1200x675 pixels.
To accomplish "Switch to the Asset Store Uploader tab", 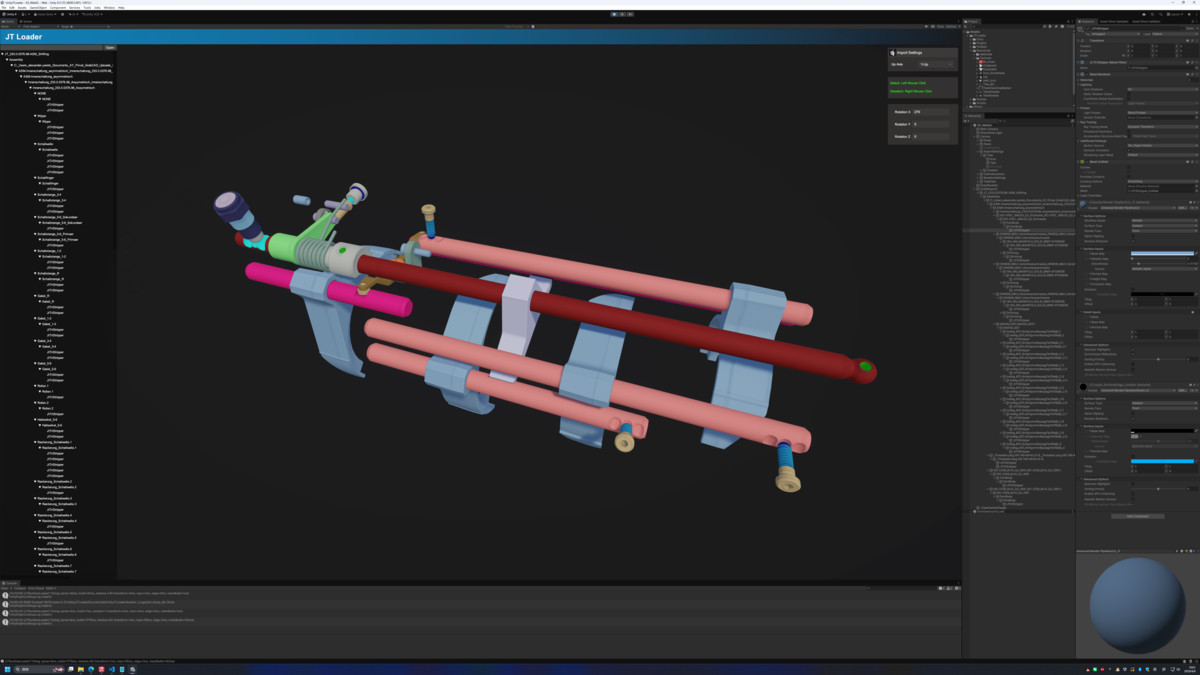I will coord(1114,21).
